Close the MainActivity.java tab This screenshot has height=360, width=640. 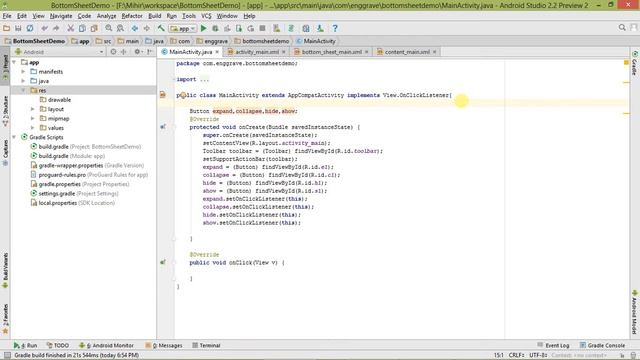point(217,52)
